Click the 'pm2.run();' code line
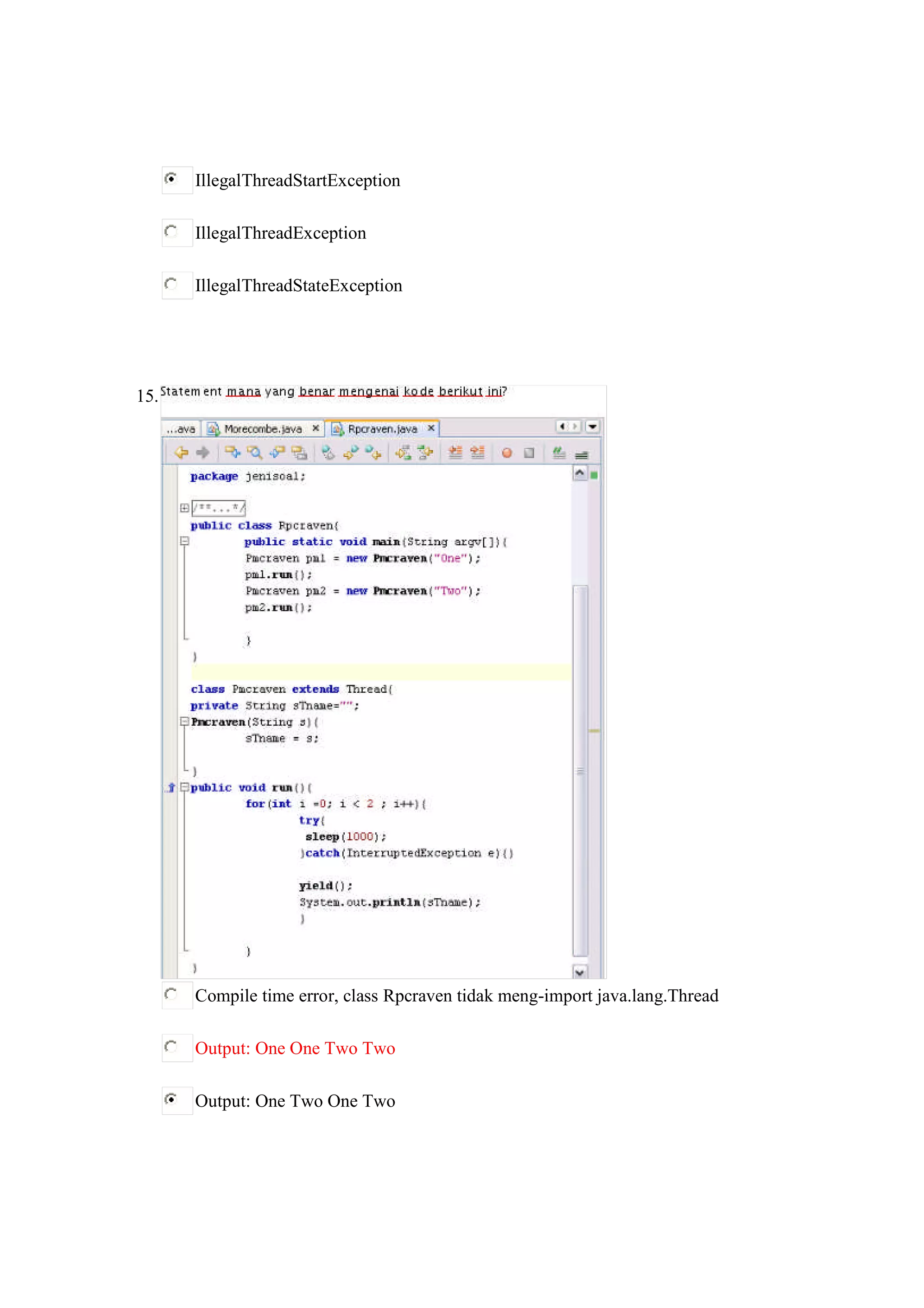 click(x=278, y=608)
